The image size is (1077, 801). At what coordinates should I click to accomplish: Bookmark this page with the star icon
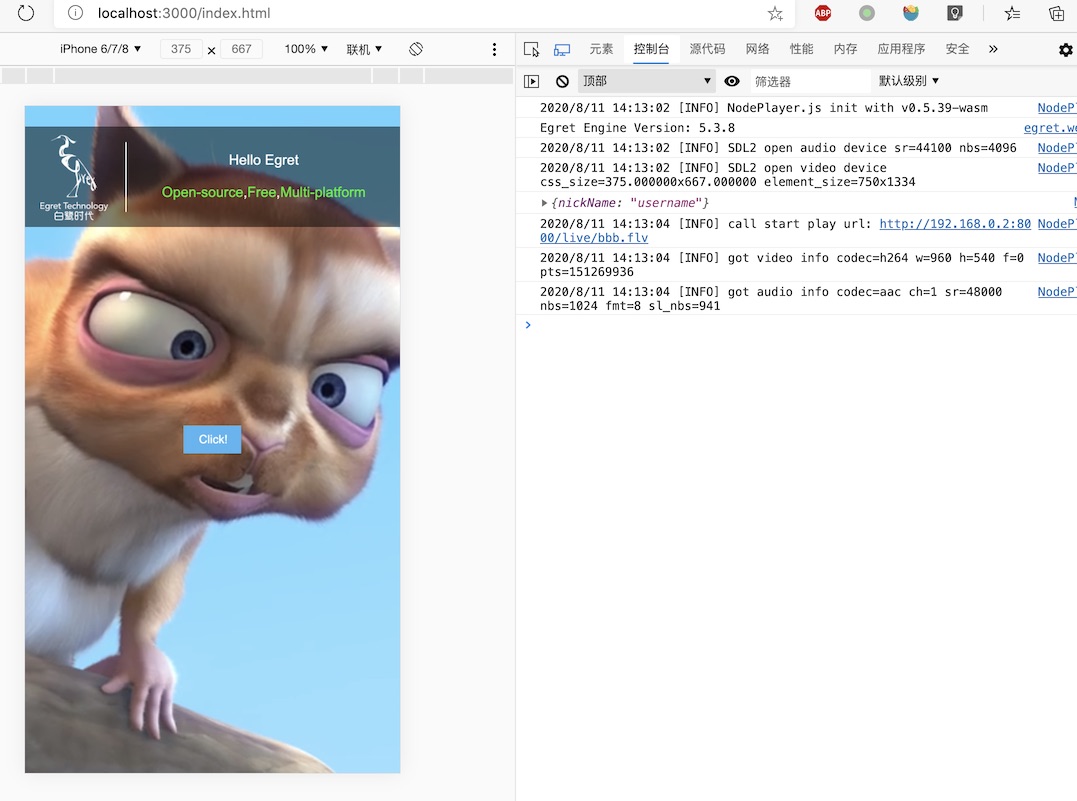775,13
